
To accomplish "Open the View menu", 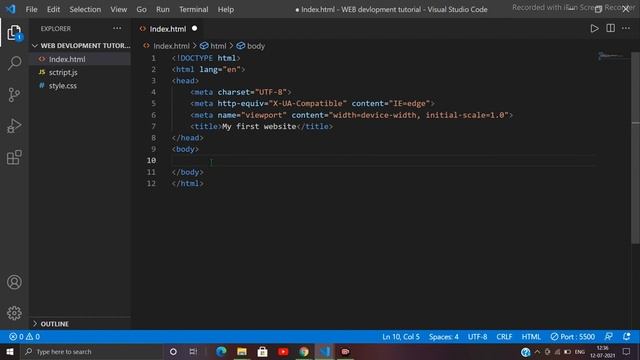I will tap(118, 9).
